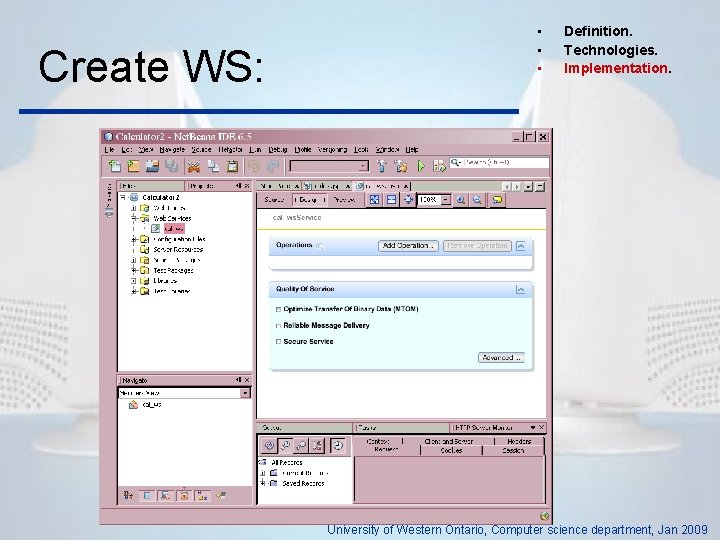Click the fit-to-window icon before zoom box
The width and height of the screenshot is (720, 540).
[408, 200]
